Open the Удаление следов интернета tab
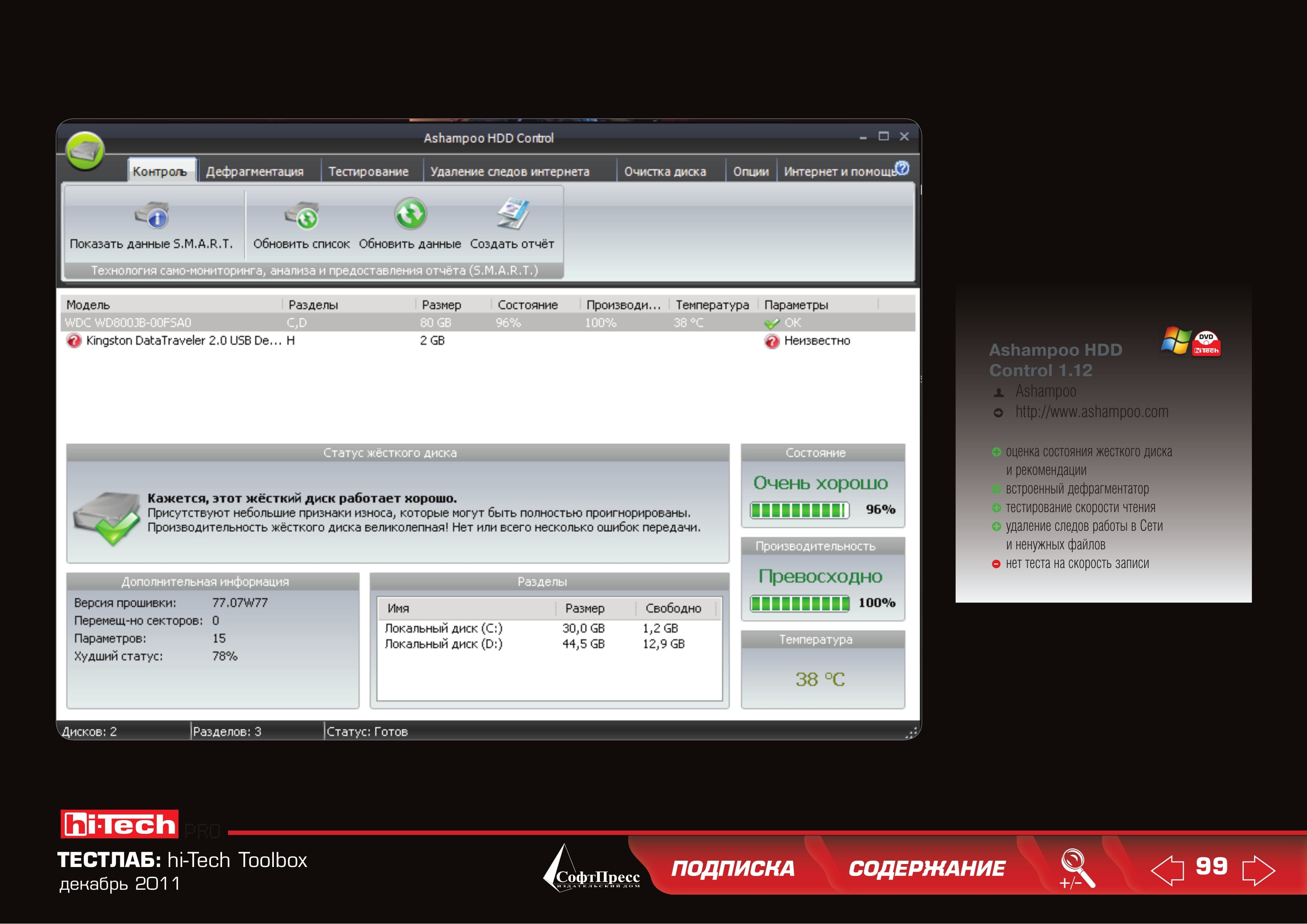1307x924 pixels. [509, 171]
